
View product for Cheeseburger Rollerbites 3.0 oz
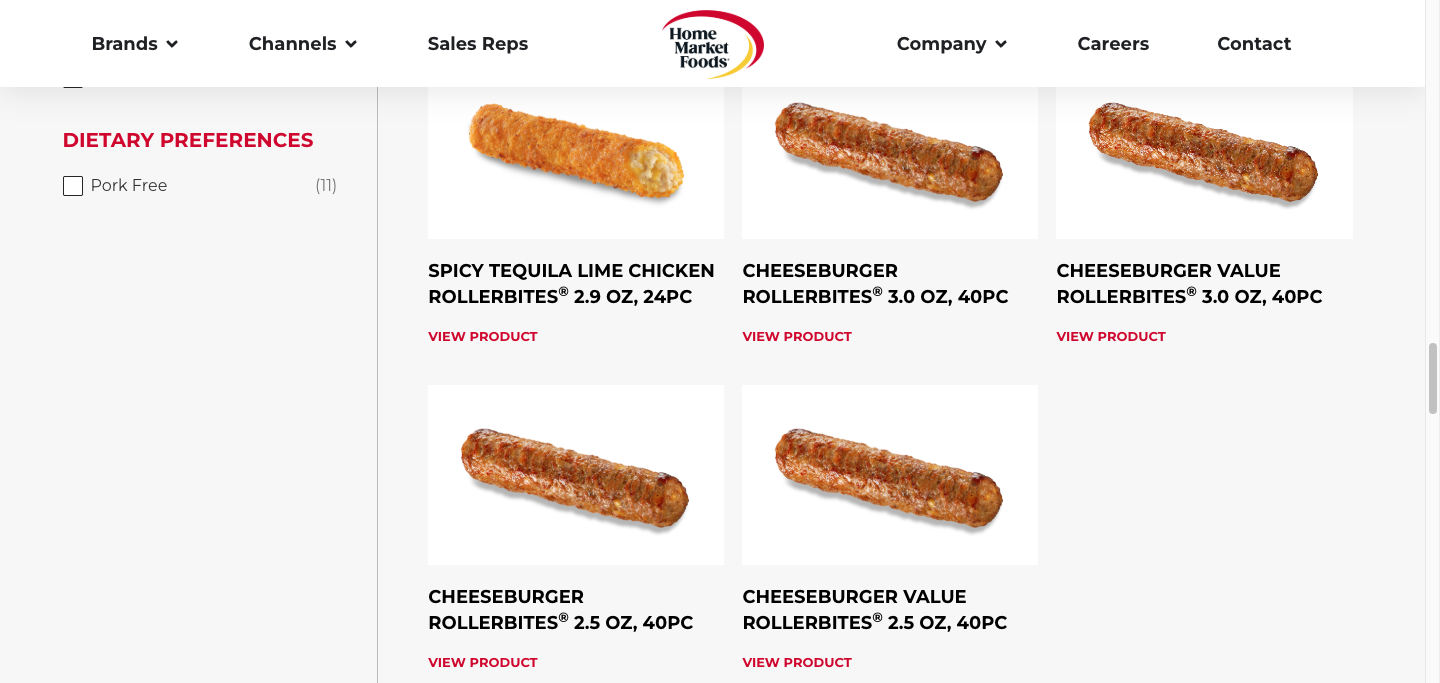tap(797, 337)
